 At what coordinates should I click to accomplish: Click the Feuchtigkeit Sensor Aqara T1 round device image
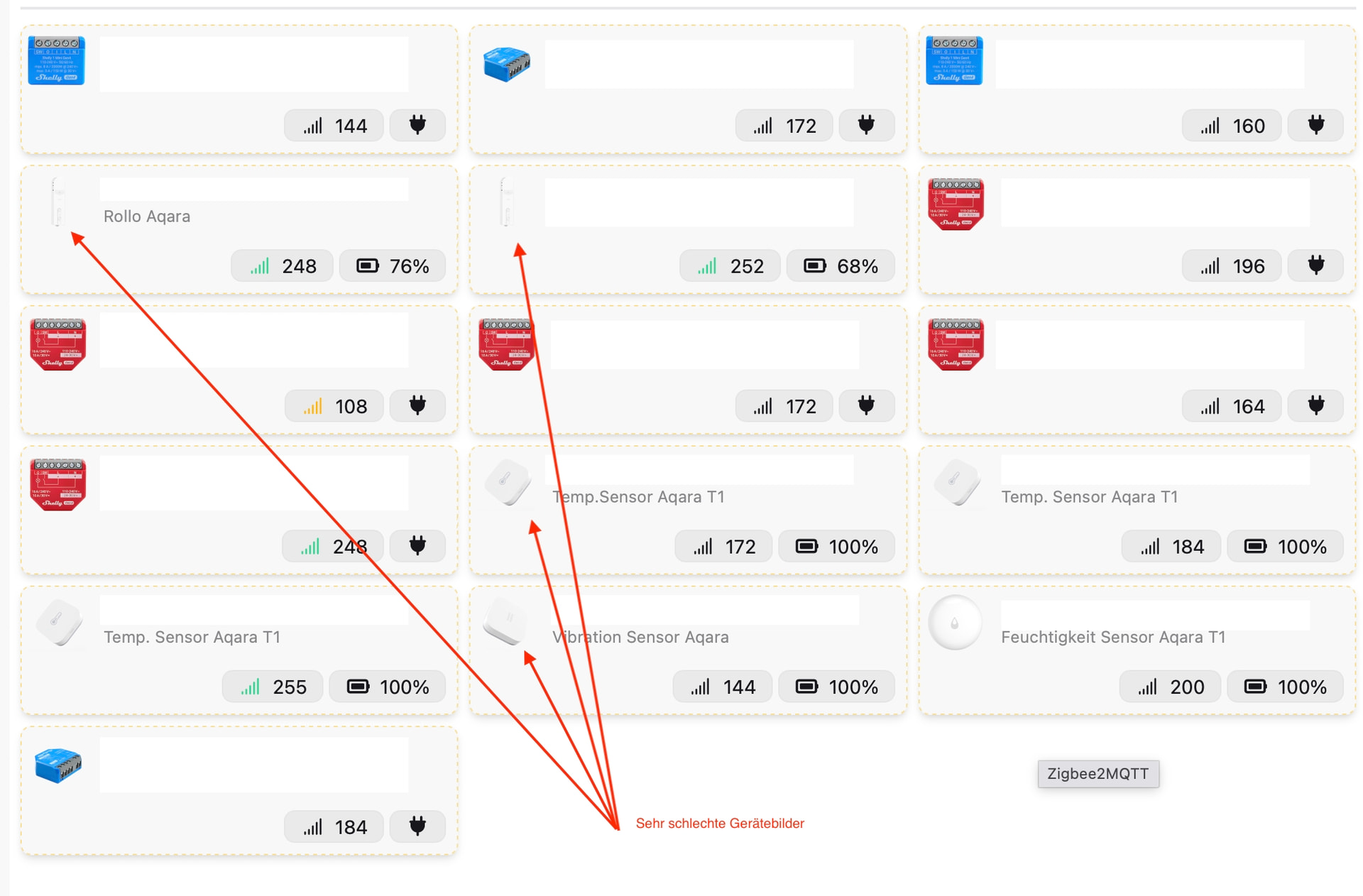pos(955,623)
